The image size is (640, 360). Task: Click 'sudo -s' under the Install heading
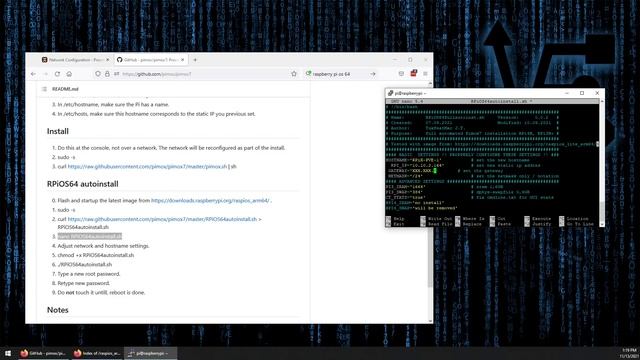tap(66, 157)
